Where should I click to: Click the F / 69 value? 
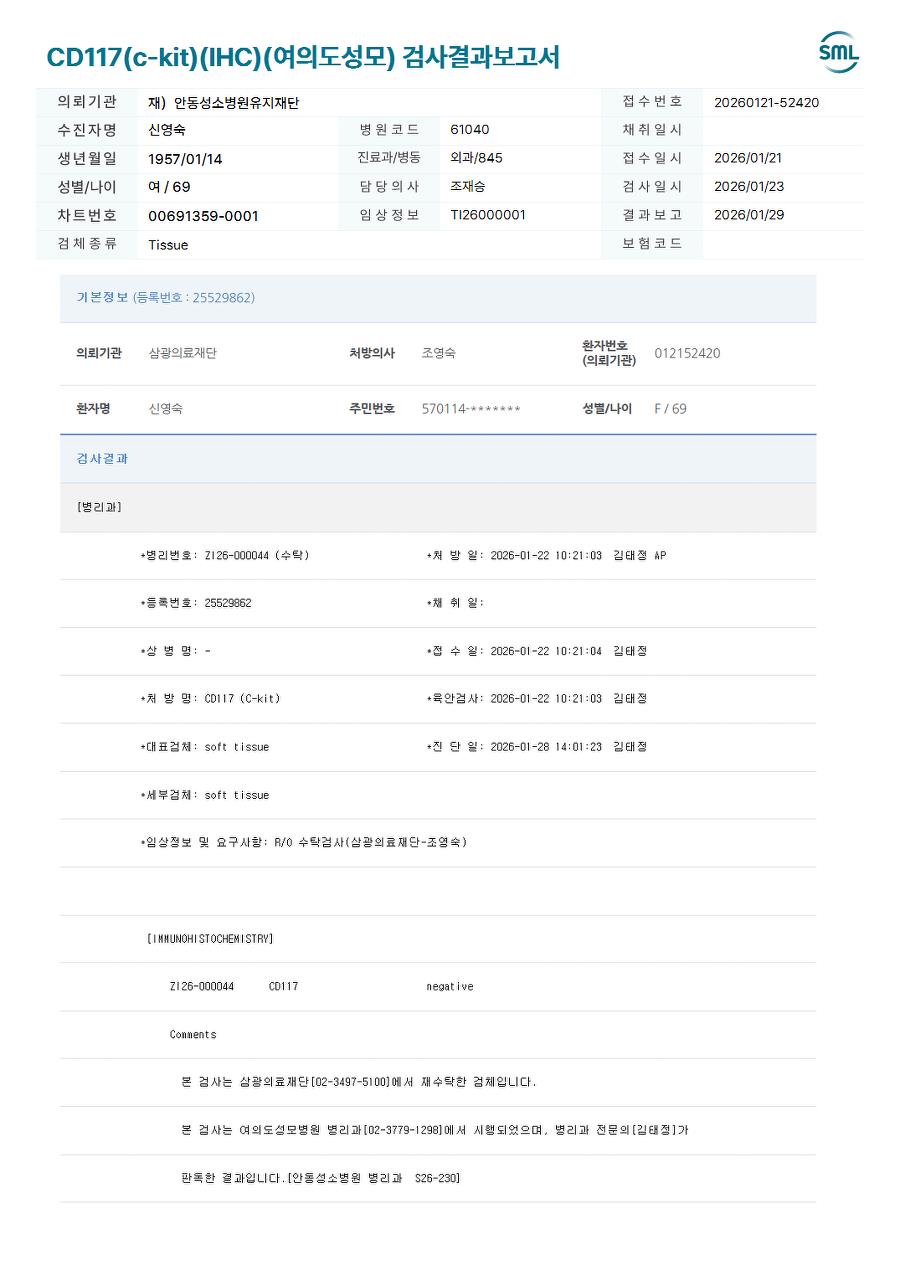670,409
